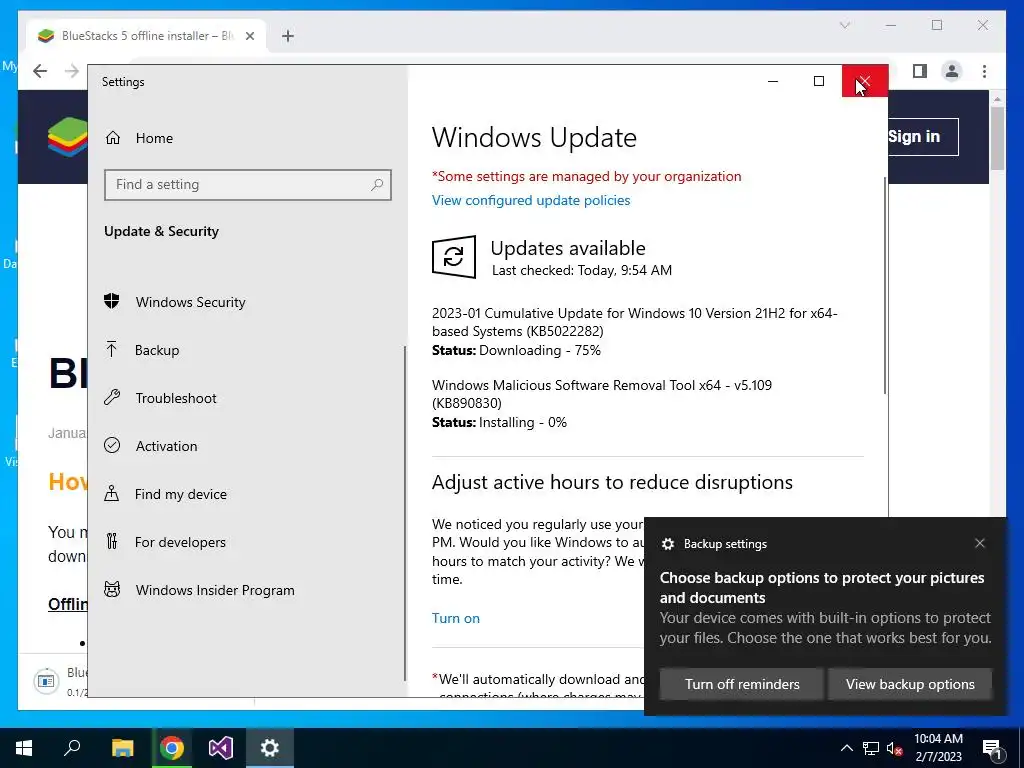Click the Malicious Software Removal Tool entry
This screenshot has height=768, width=1024.
click(601, 394)
